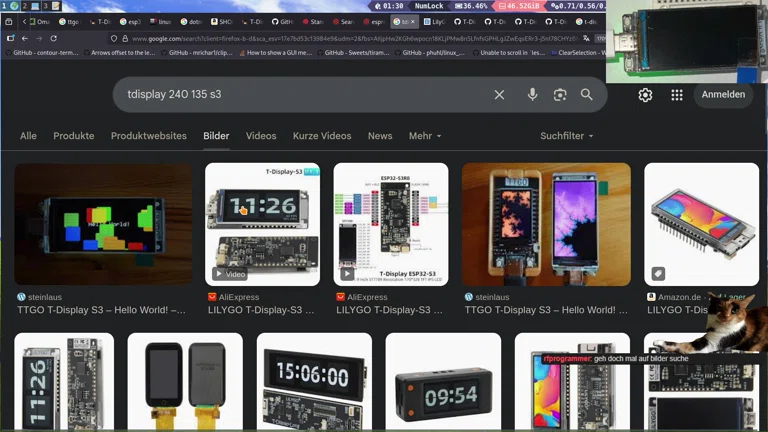Open Firefox View icon in the tab bar
This screenshot has width=768, height=432.
click(9, 22)
